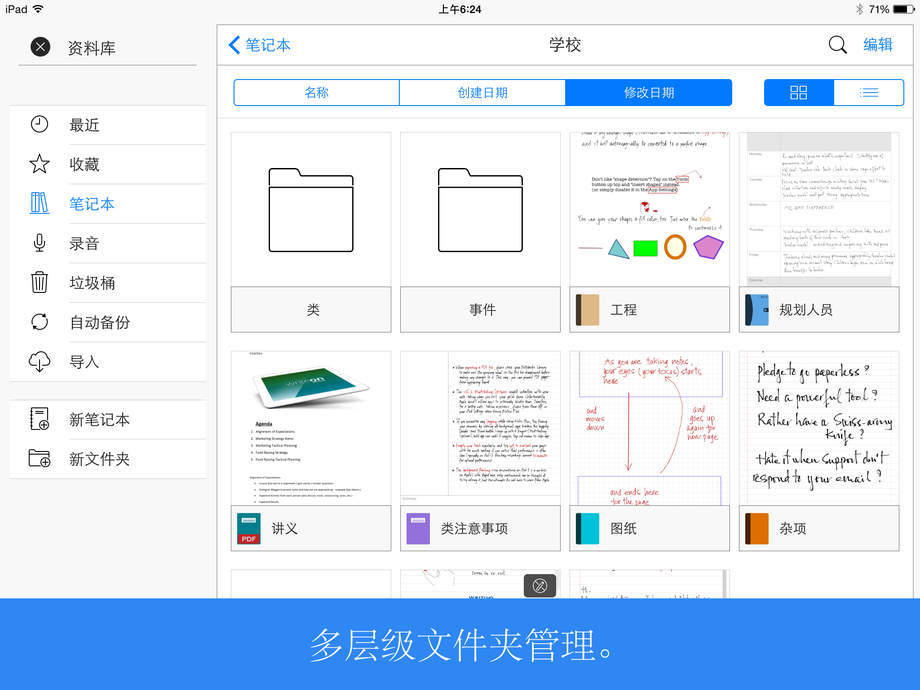Screen dimensions: 920x690
Task: Click the 导入 cloud download icon
Action: pyautogui.click(x=39, y=361)
